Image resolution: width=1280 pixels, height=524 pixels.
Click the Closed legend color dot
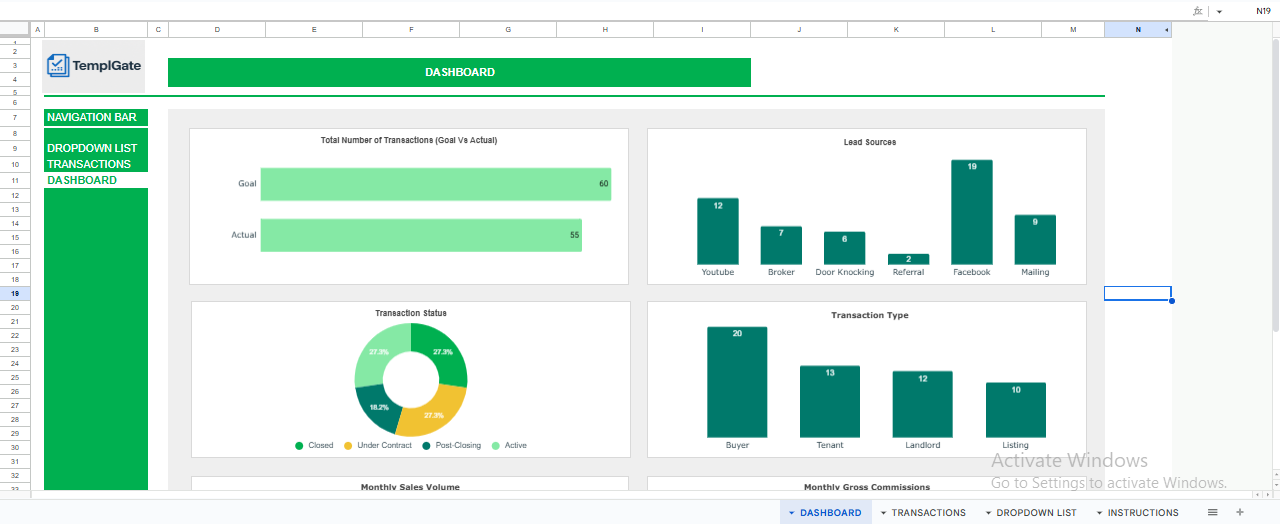point(299,445)
